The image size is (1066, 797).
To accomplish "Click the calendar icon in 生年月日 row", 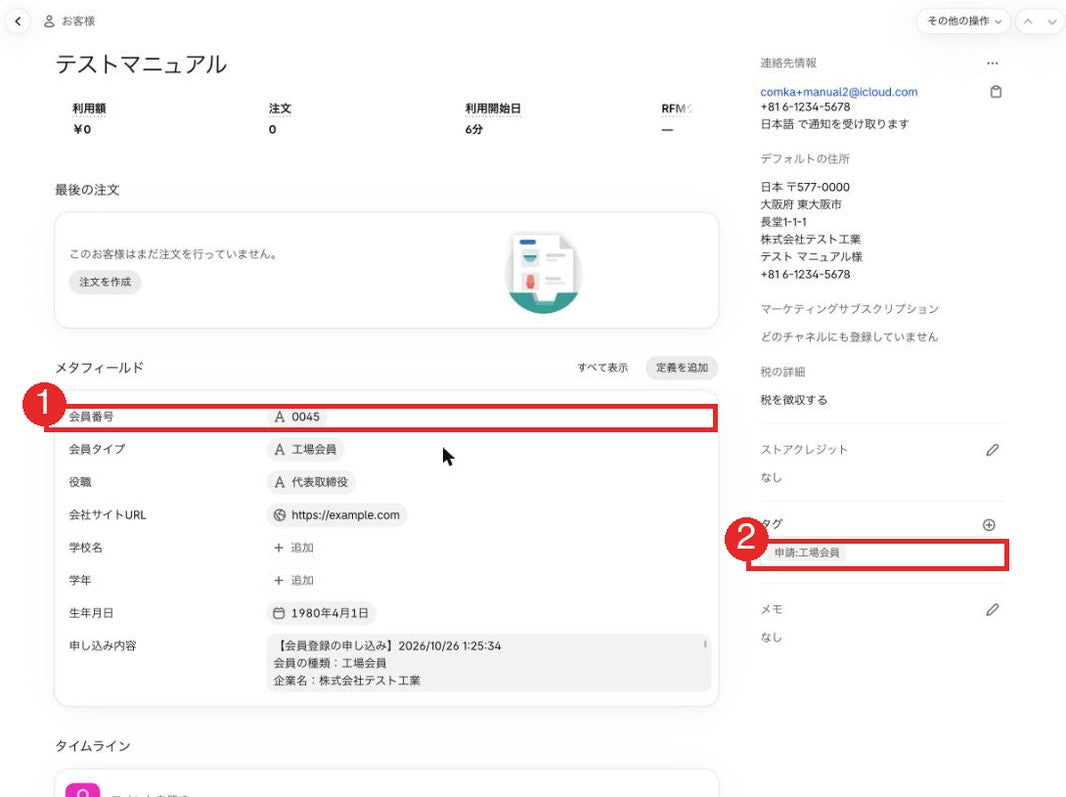I will pyautogui.click(x=279, y=613).
